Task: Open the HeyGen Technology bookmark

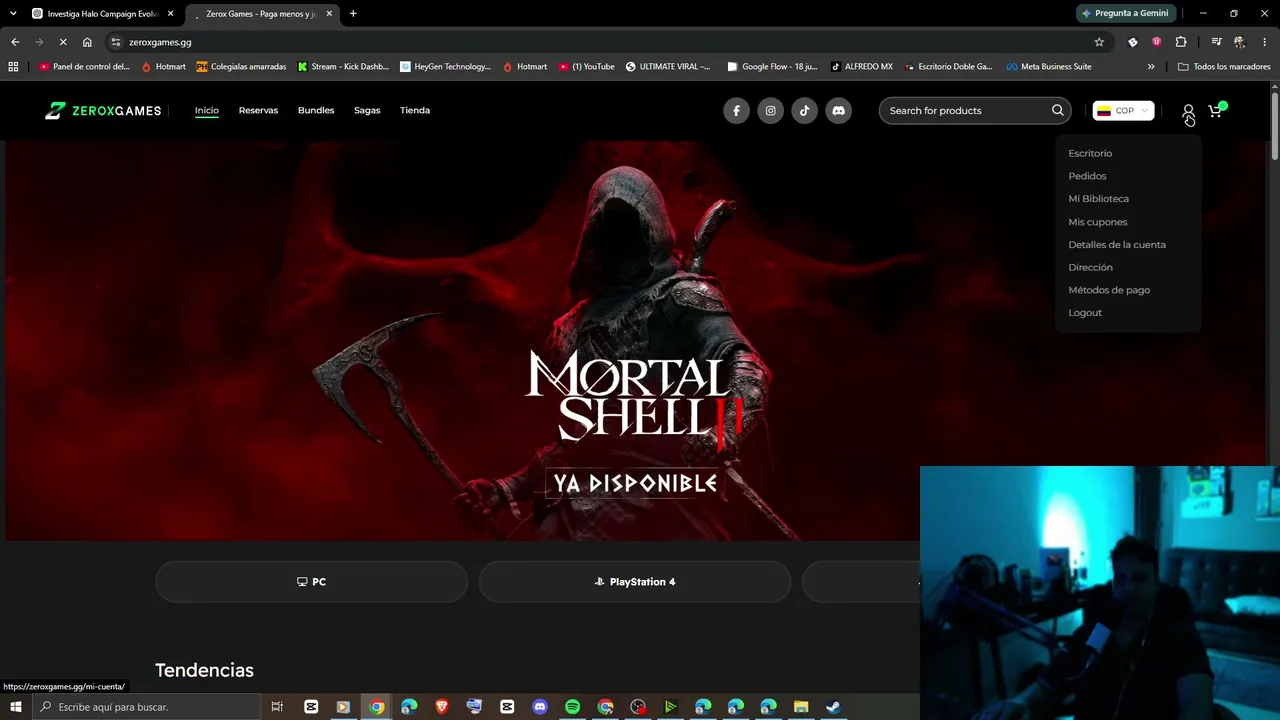Action: click(445, 67)
